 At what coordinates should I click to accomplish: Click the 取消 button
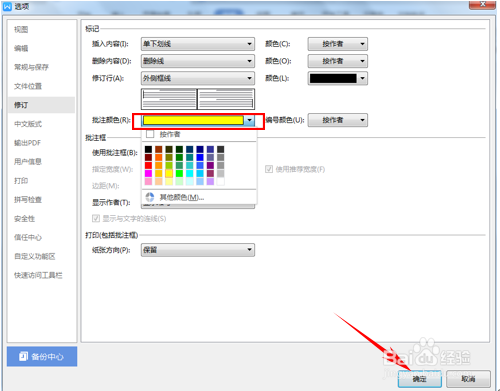pyautogui.click(x=468, y=379)
